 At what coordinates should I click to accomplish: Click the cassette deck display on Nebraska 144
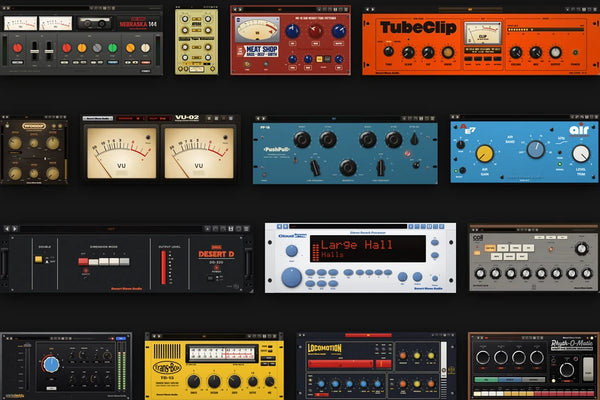(95, 24)
